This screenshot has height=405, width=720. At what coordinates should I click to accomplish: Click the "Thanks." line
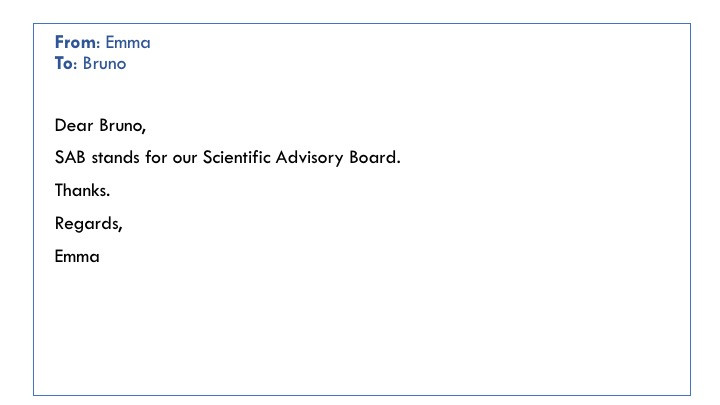point(82,191)
